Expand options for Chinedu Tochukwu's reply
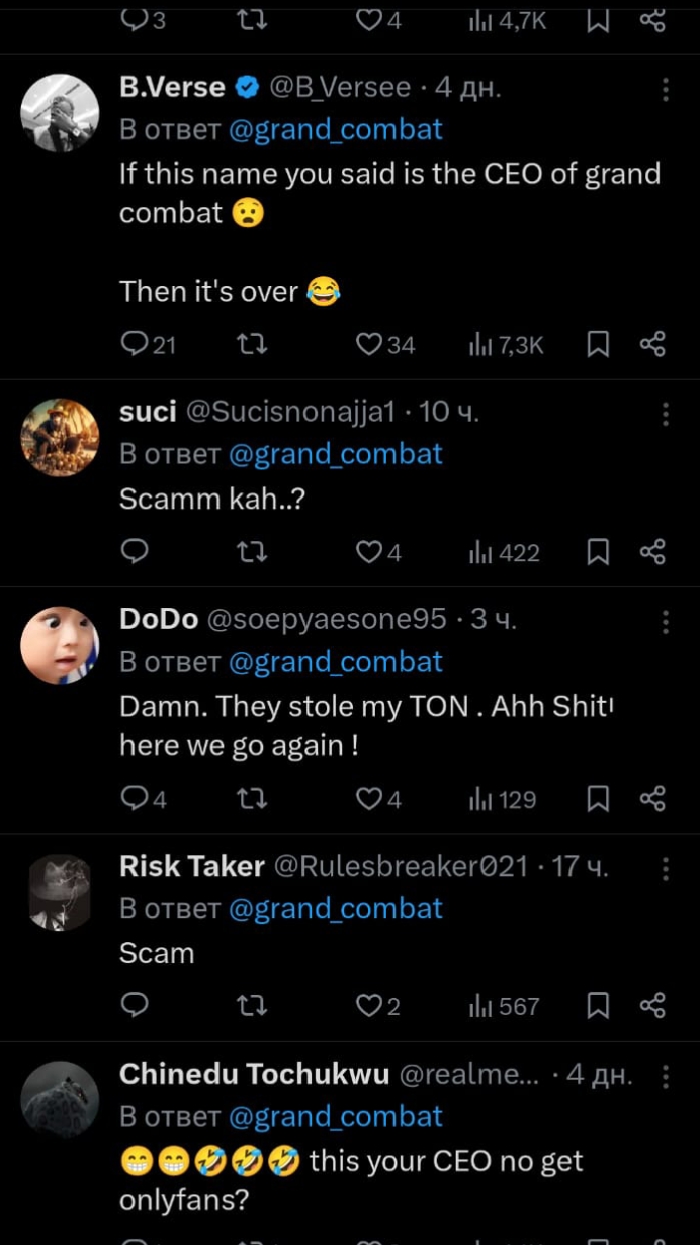The height and width of the screenshot is (1245, 700). pyautogui.click(x=665, y=1077)
